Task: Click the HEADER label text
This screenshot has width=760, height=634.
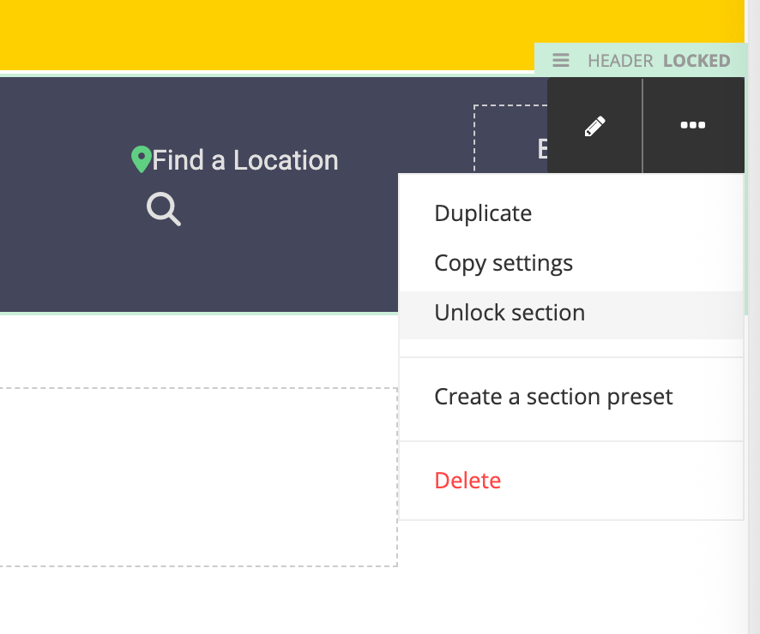Action: click(620, 61)
